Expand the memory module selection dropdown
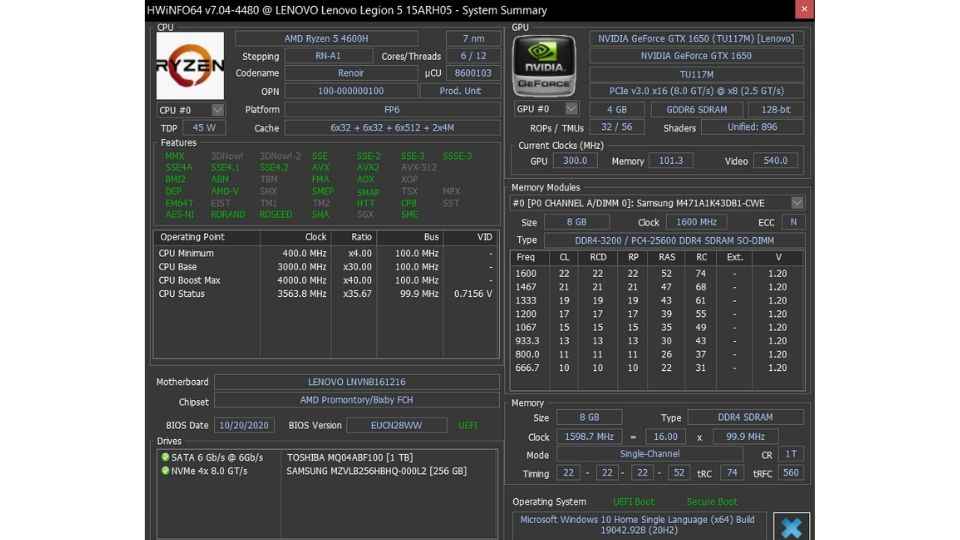 pyautogui.click(x=797, y=203)
